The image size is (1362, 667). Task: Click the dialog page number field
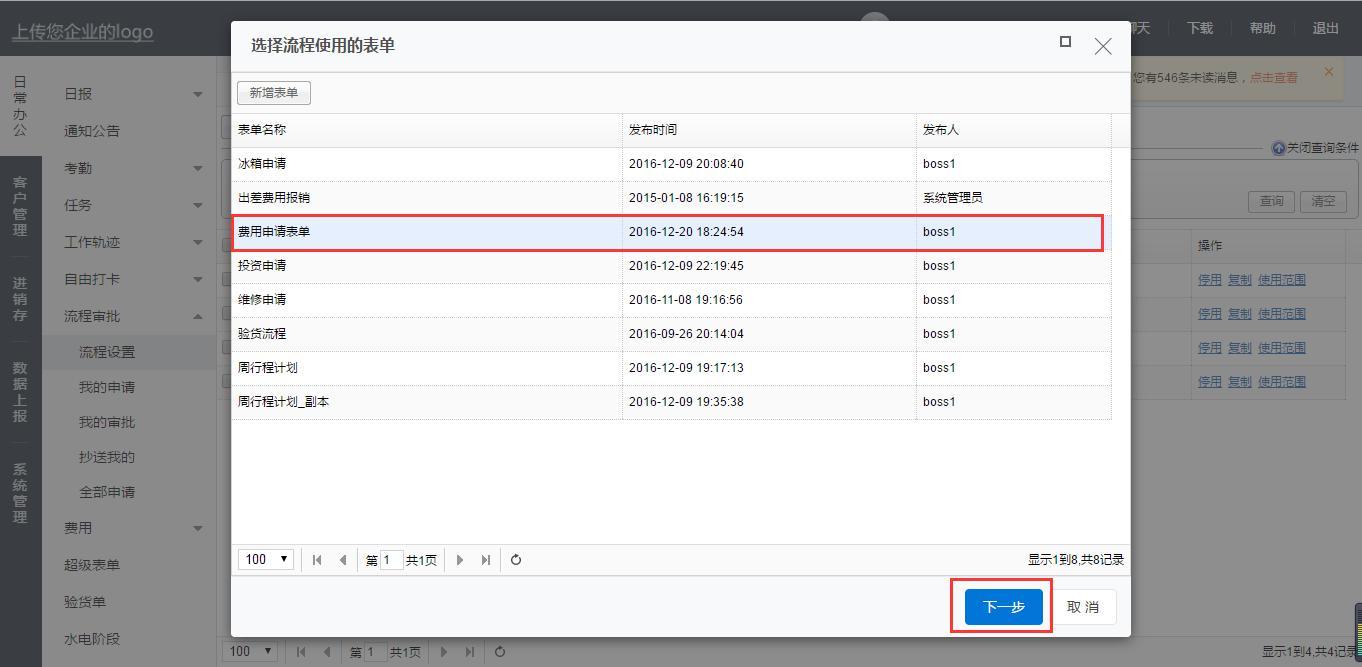(x=391, y=560)
